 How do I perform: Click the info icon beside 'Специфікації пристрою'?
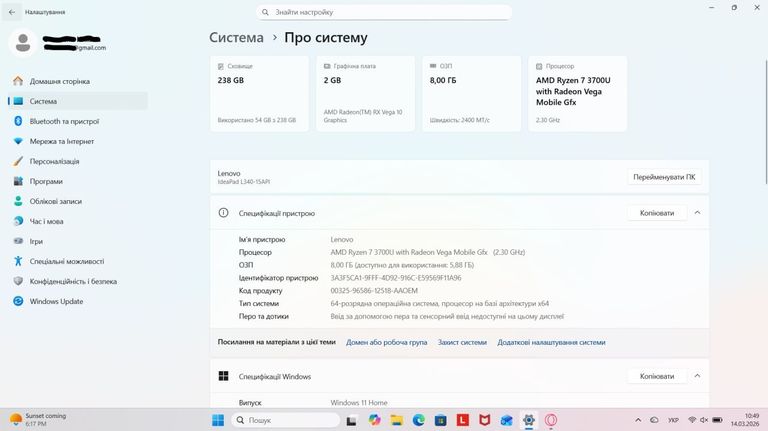tap(223, 213)
